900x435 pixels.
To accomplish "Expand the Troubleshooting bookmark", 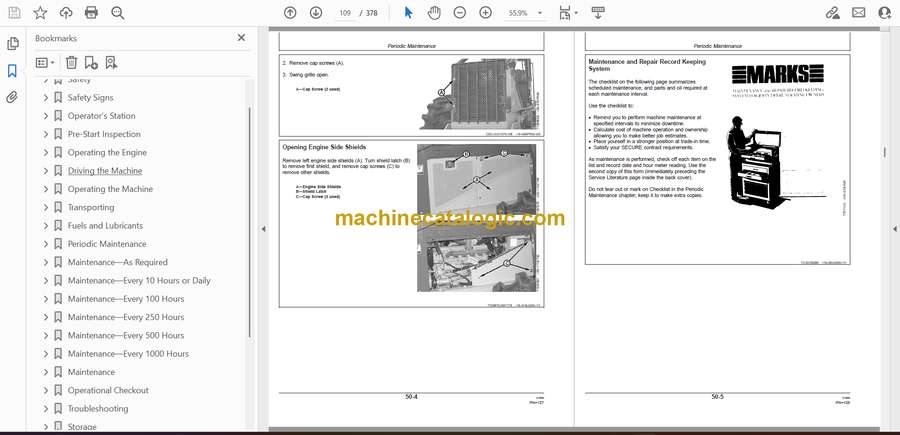I will [46, 409].
